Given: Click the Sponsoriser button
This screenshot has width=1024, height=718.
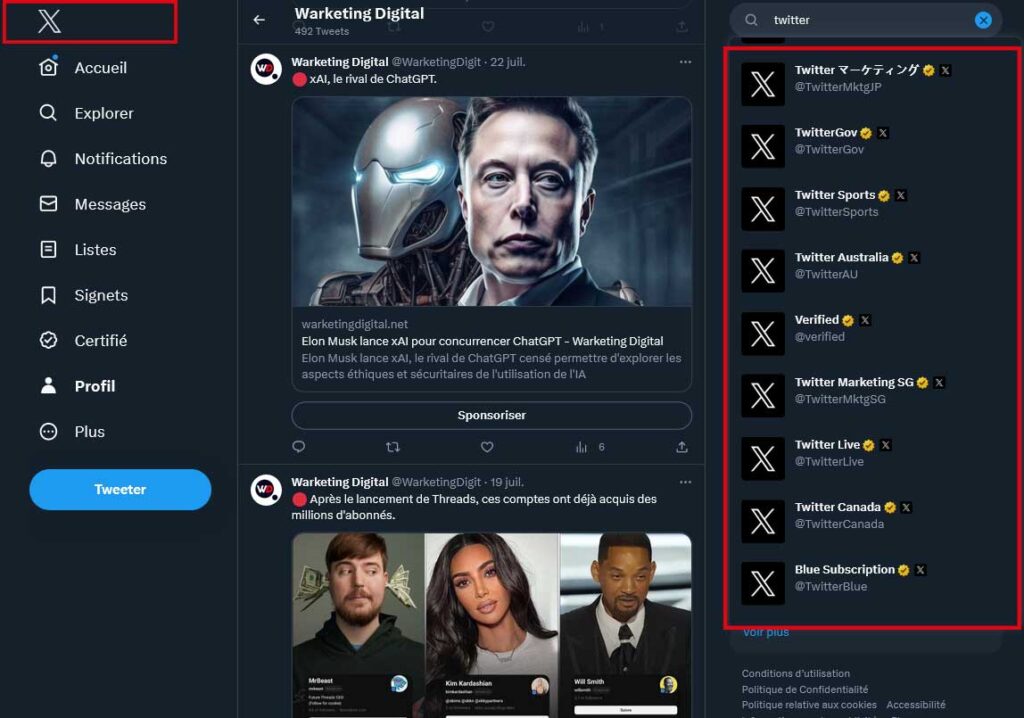Looking at the screenshot, I should coord(492,416).
